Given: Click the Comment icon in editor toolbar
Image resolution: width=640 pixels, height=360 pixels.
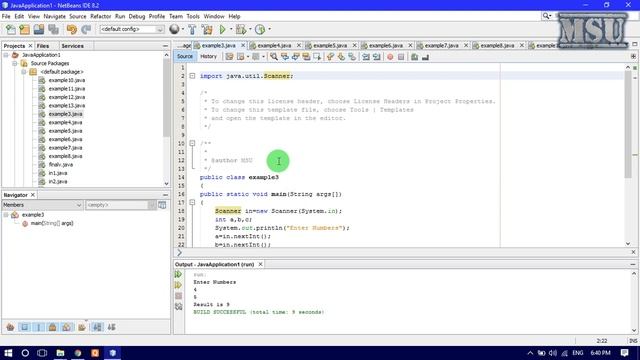Looking at the screenshot, I should coord(415,57).
